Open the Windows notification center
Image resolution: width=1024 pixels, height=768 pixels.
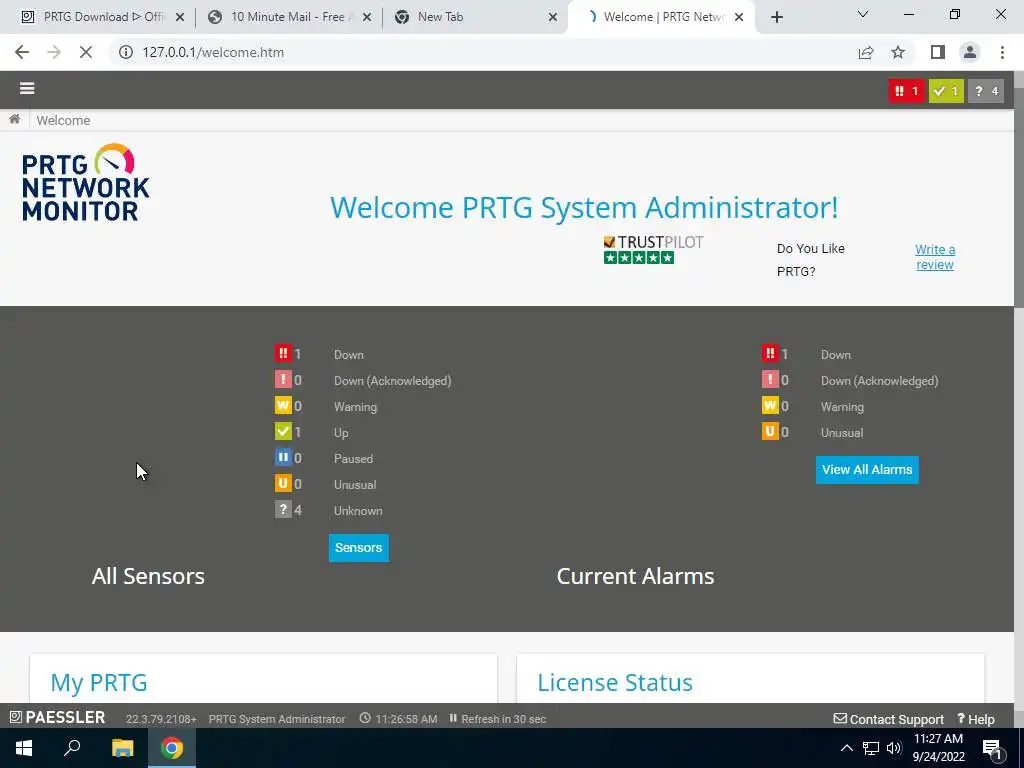[992, 748]
